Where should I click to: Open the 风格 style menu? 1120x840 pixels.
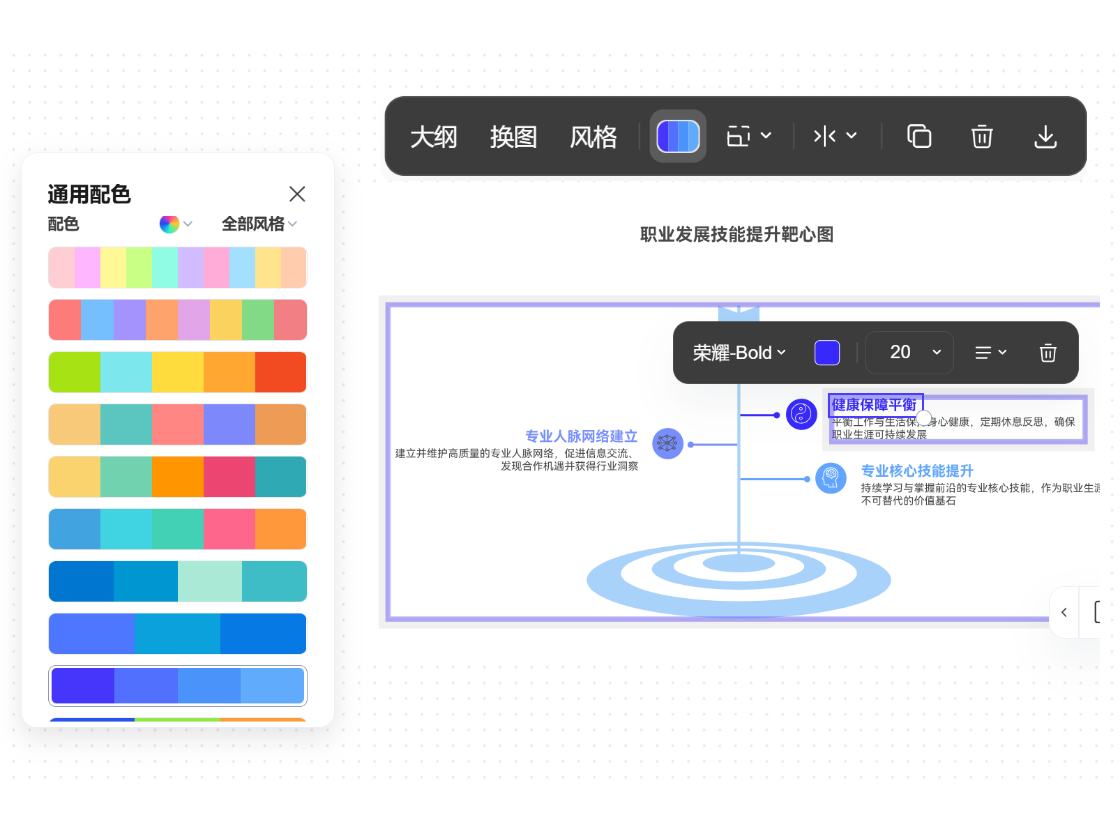click(x=593, y=135)
